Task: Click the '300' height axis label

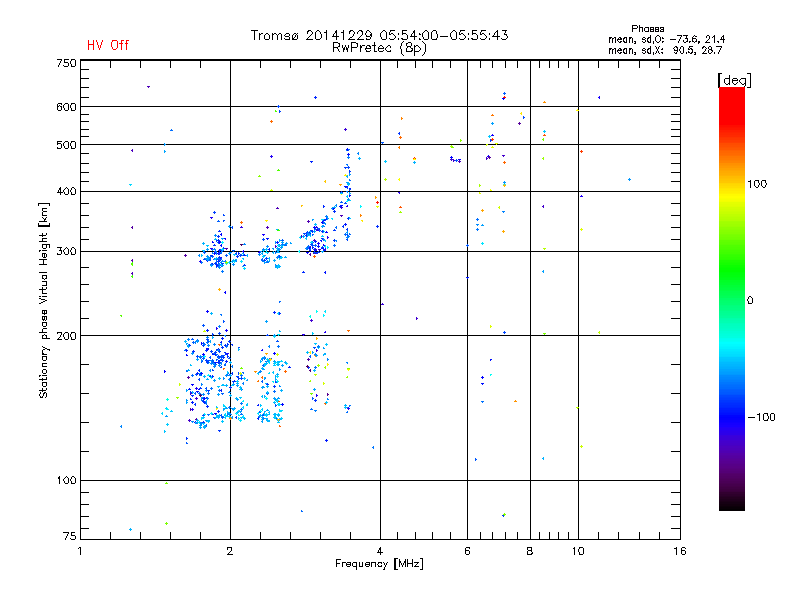Action: 67,251
